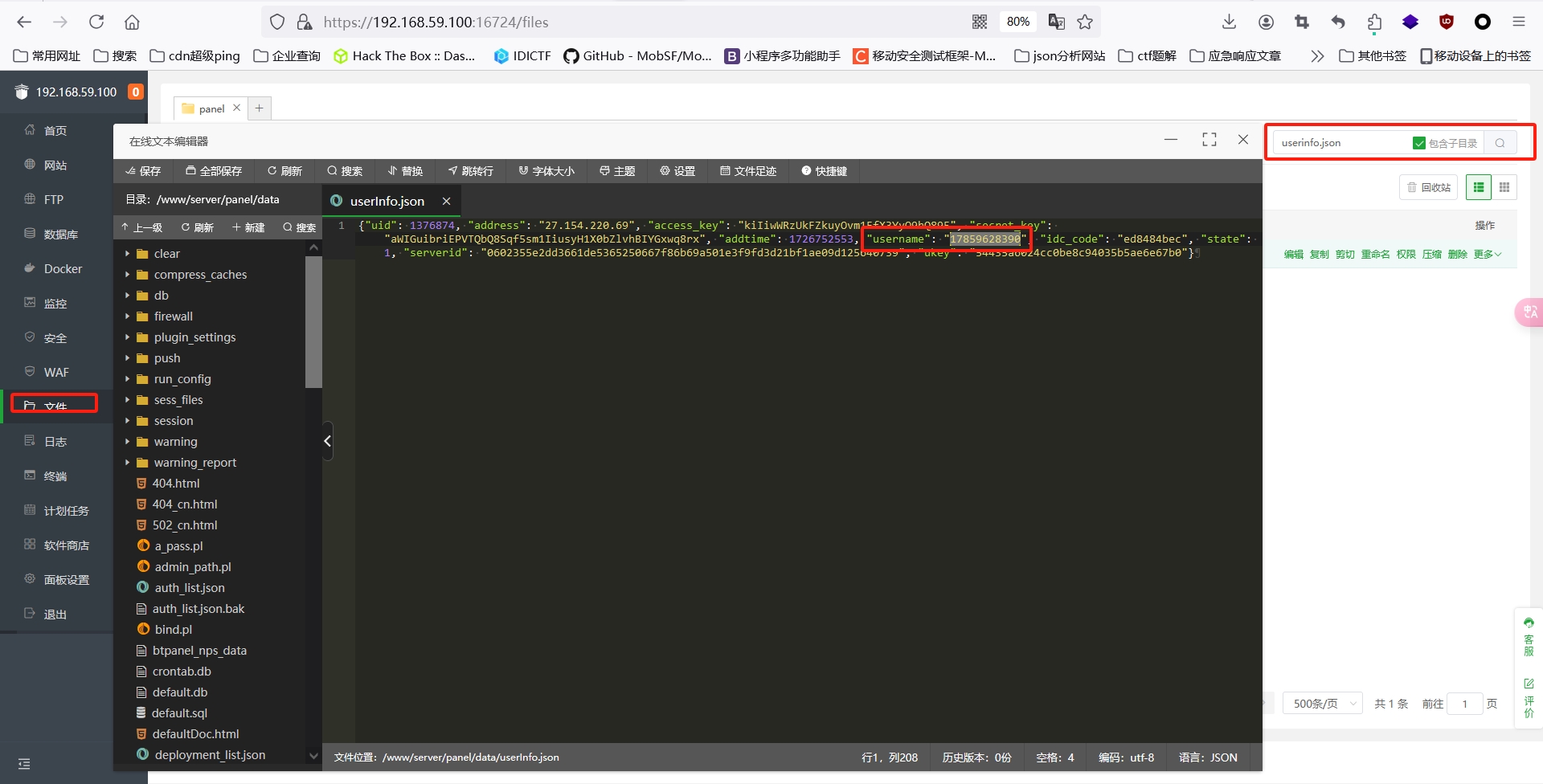Click sidebar collapse icon at bottom
Screen dimensions: 1543x784
[x=24, y=764]
